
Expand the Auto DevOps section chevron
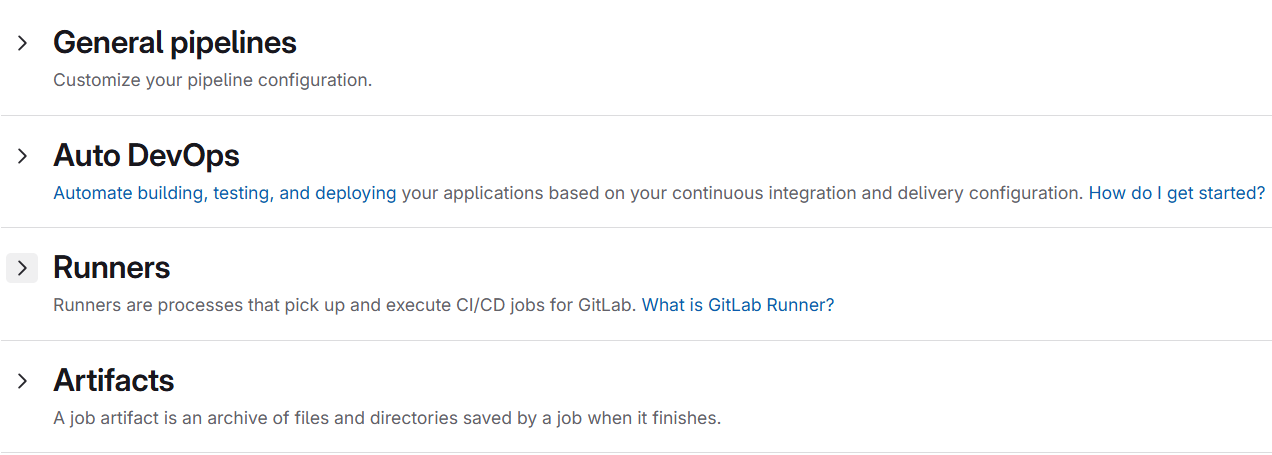point(22,156)
